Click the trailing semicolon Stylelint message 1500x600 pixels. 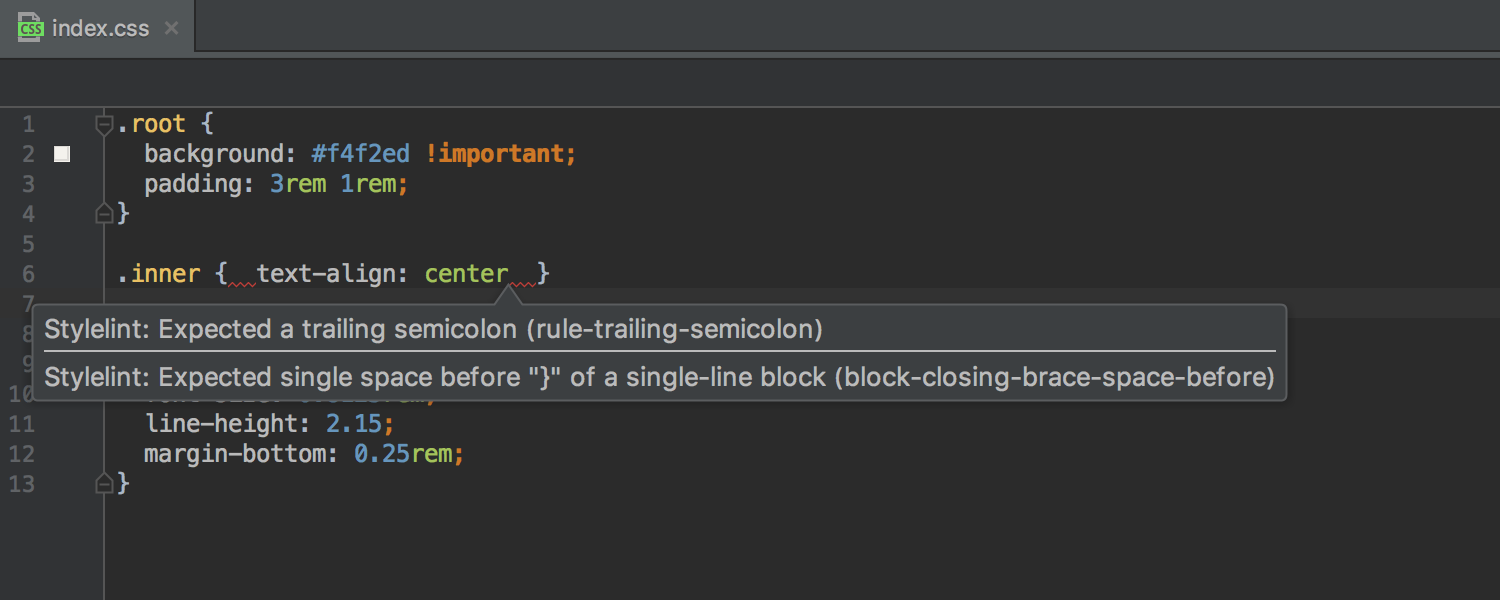coord(434,329)
